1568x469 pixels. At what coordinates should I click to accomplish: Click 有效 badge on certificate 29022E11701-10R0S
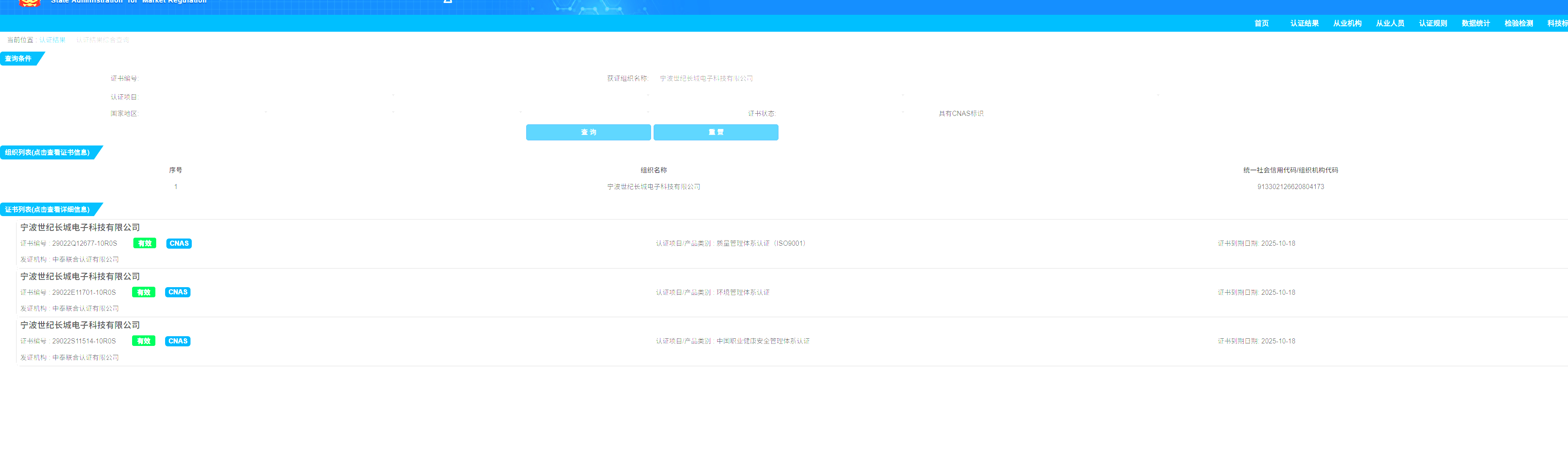pyautogui.click(x=144, y=293)
